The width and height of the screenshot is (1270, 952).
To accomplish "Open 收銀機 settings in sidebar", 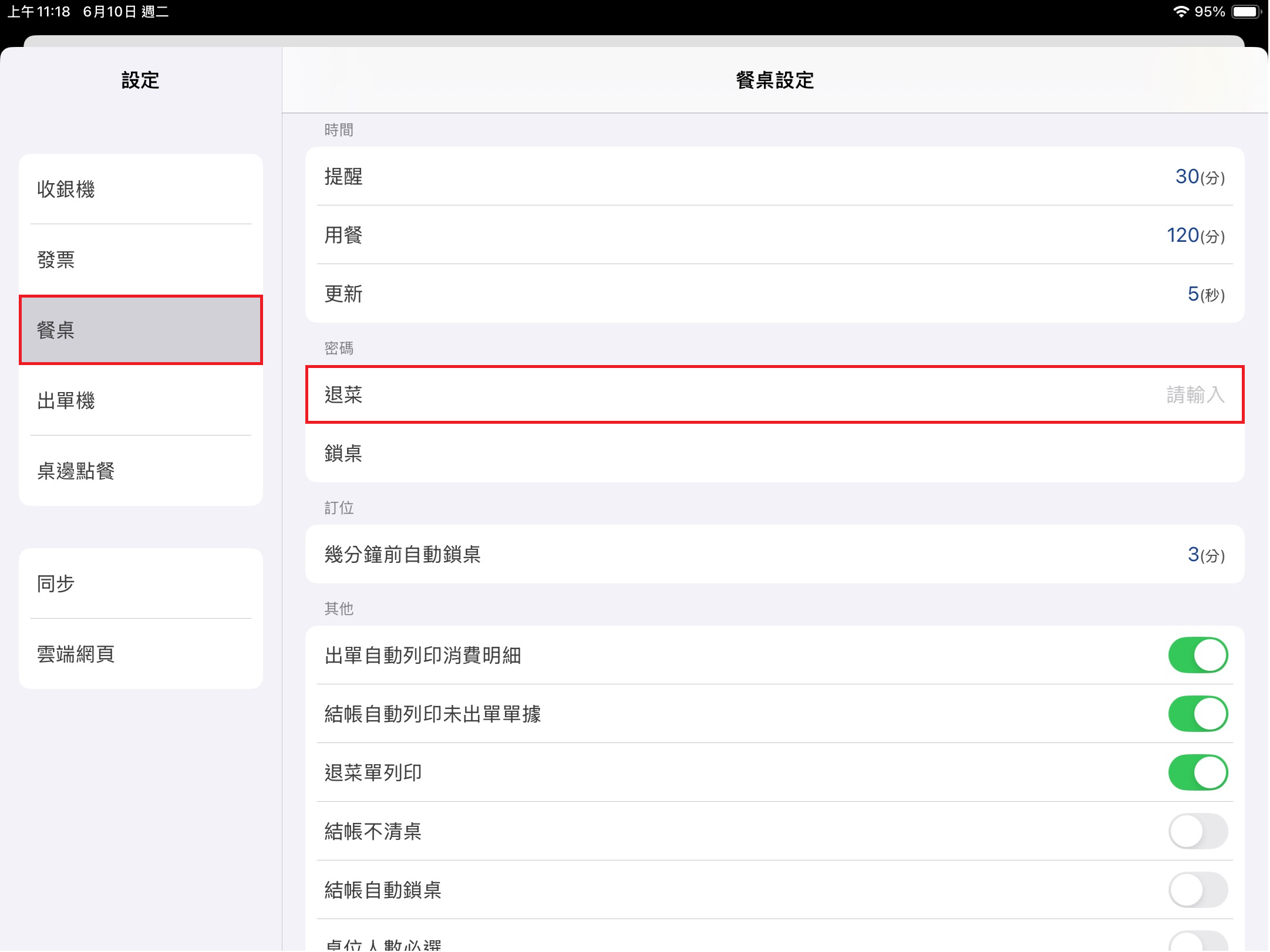I will click(140, 189).
